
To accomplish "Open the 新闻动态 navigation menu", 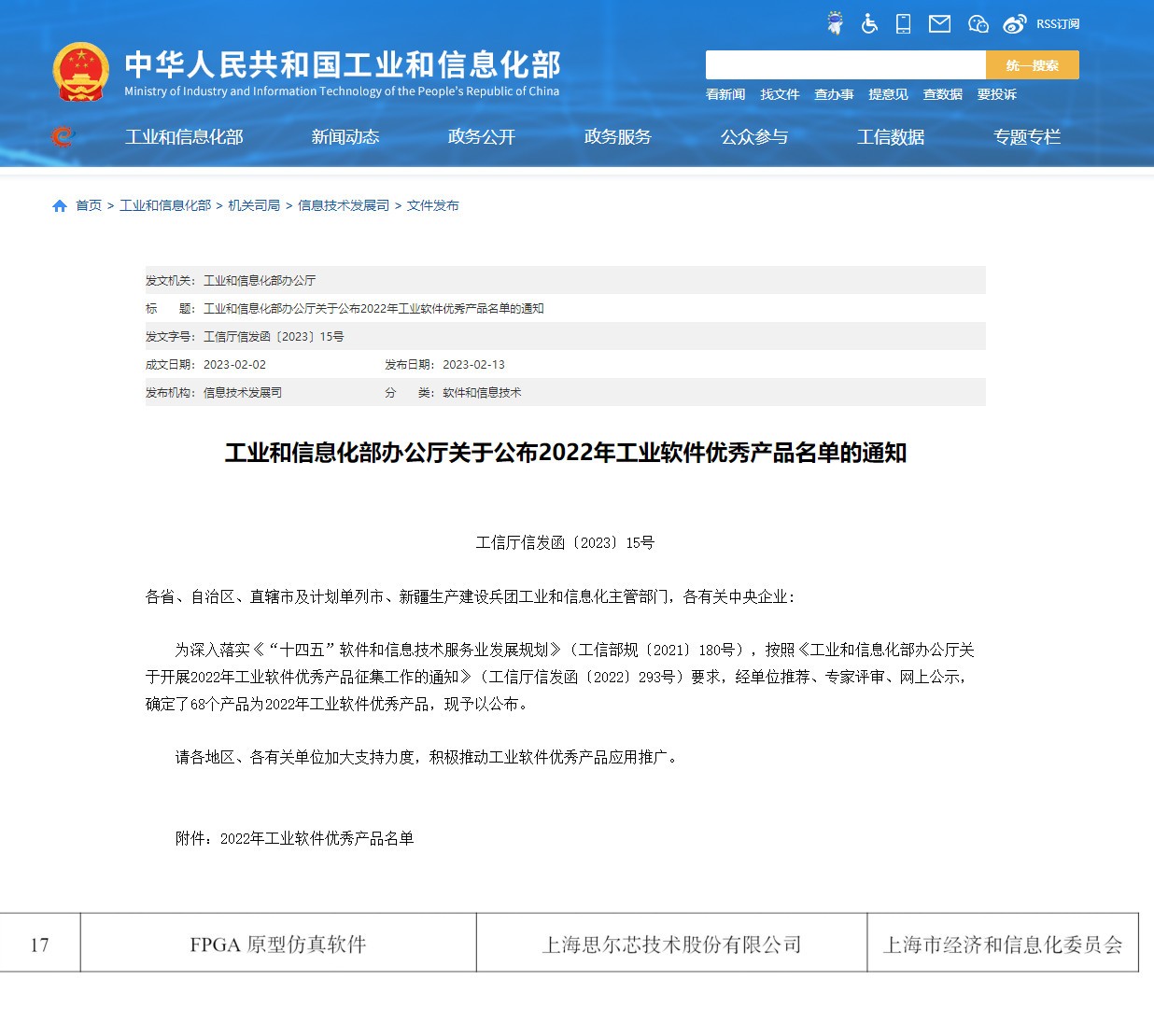I will click(x=345, y=137).
